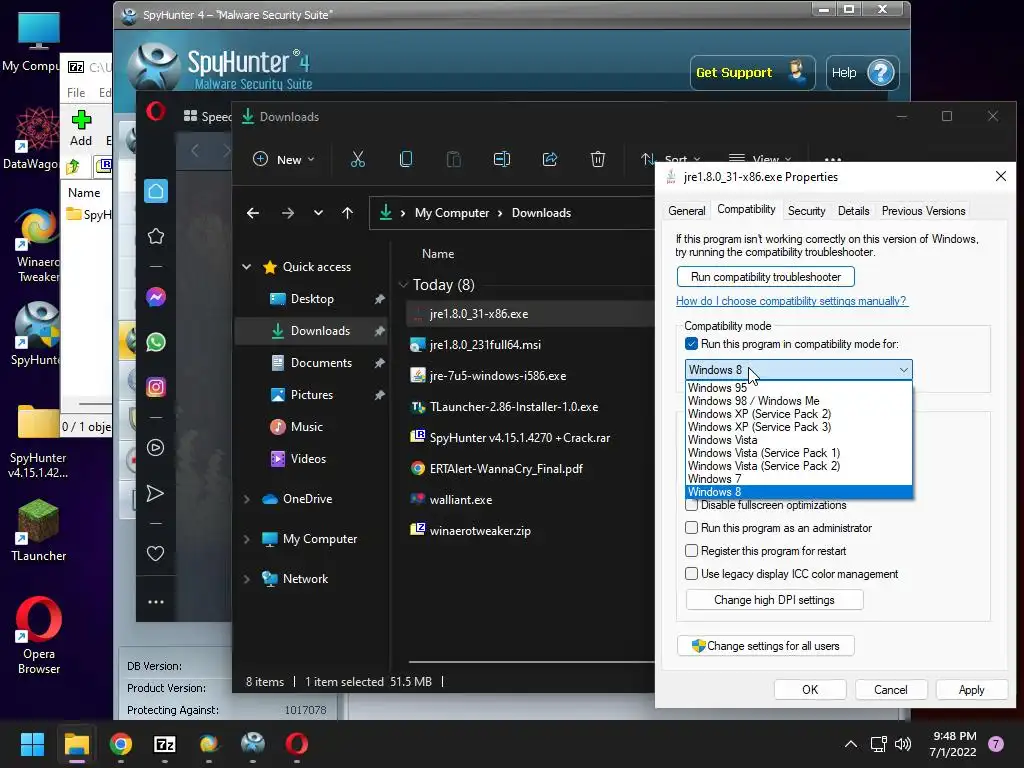Choose Windows XP (Service Pack 3) option

798,426
